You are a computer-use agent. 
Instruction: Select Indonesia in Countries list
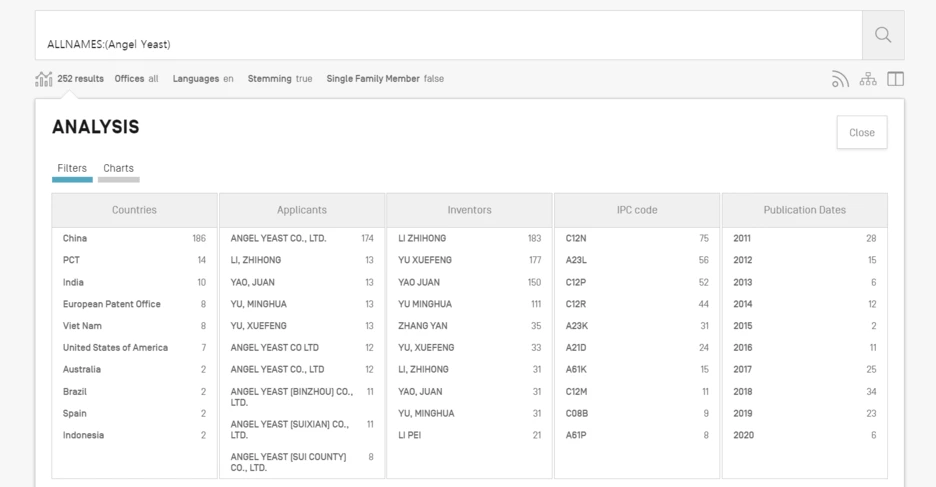134,435
